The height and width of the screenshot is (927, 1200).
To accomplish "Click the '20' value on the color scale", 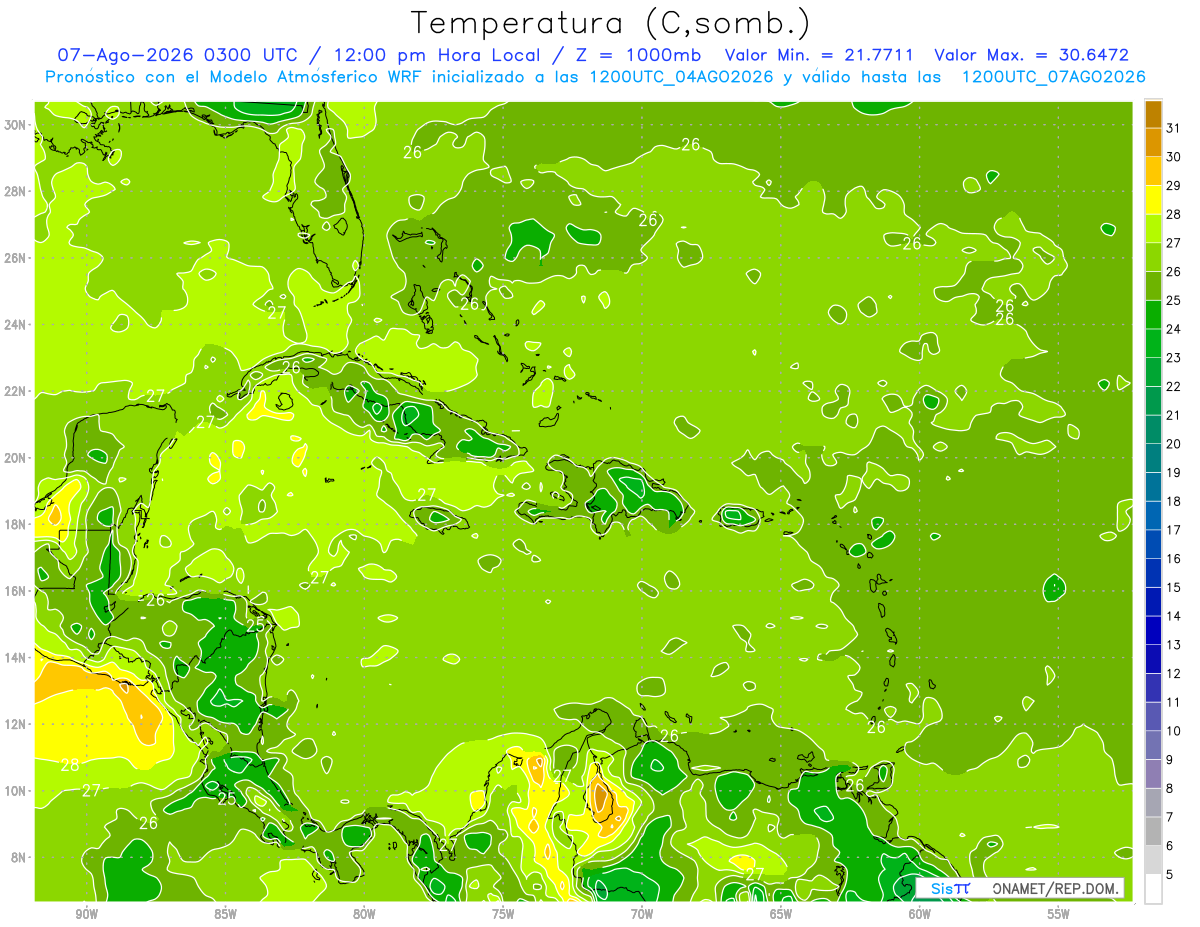I will coord(1174,443).
